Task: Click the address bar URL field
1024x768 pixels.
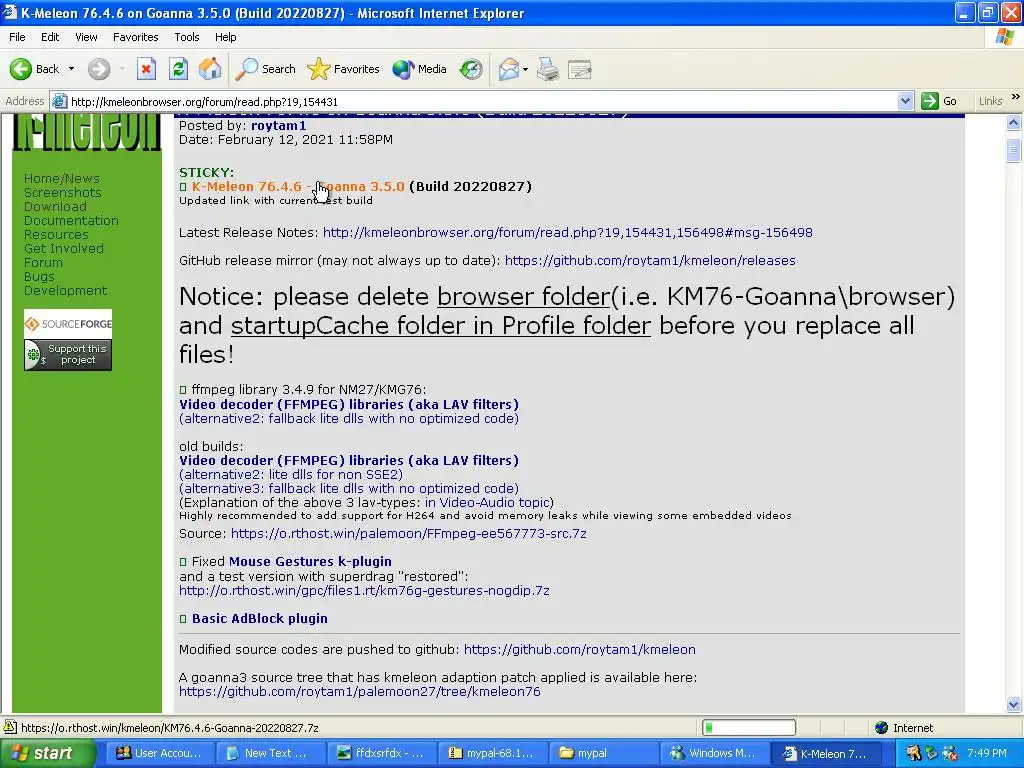Action: pos(483,101)
